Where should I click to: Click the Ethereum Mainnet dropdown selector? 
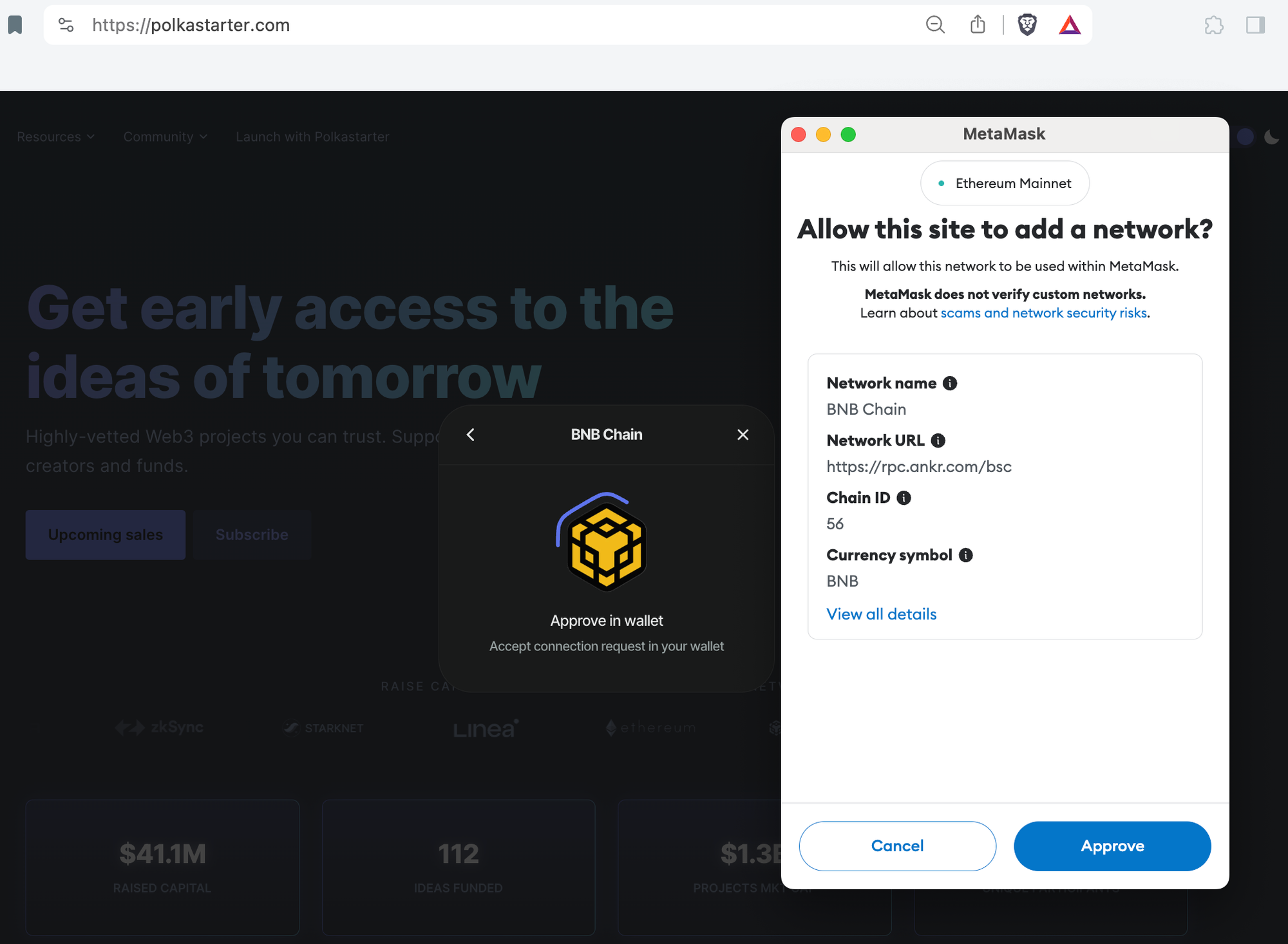pyautogui.click(x=1004, y=183)
